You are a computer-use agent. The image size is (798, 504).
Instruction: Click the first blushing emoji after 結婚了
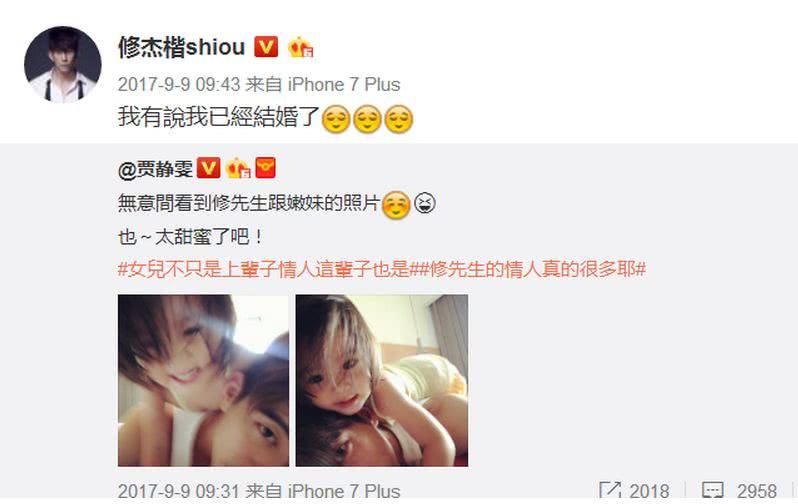[336, 119]
